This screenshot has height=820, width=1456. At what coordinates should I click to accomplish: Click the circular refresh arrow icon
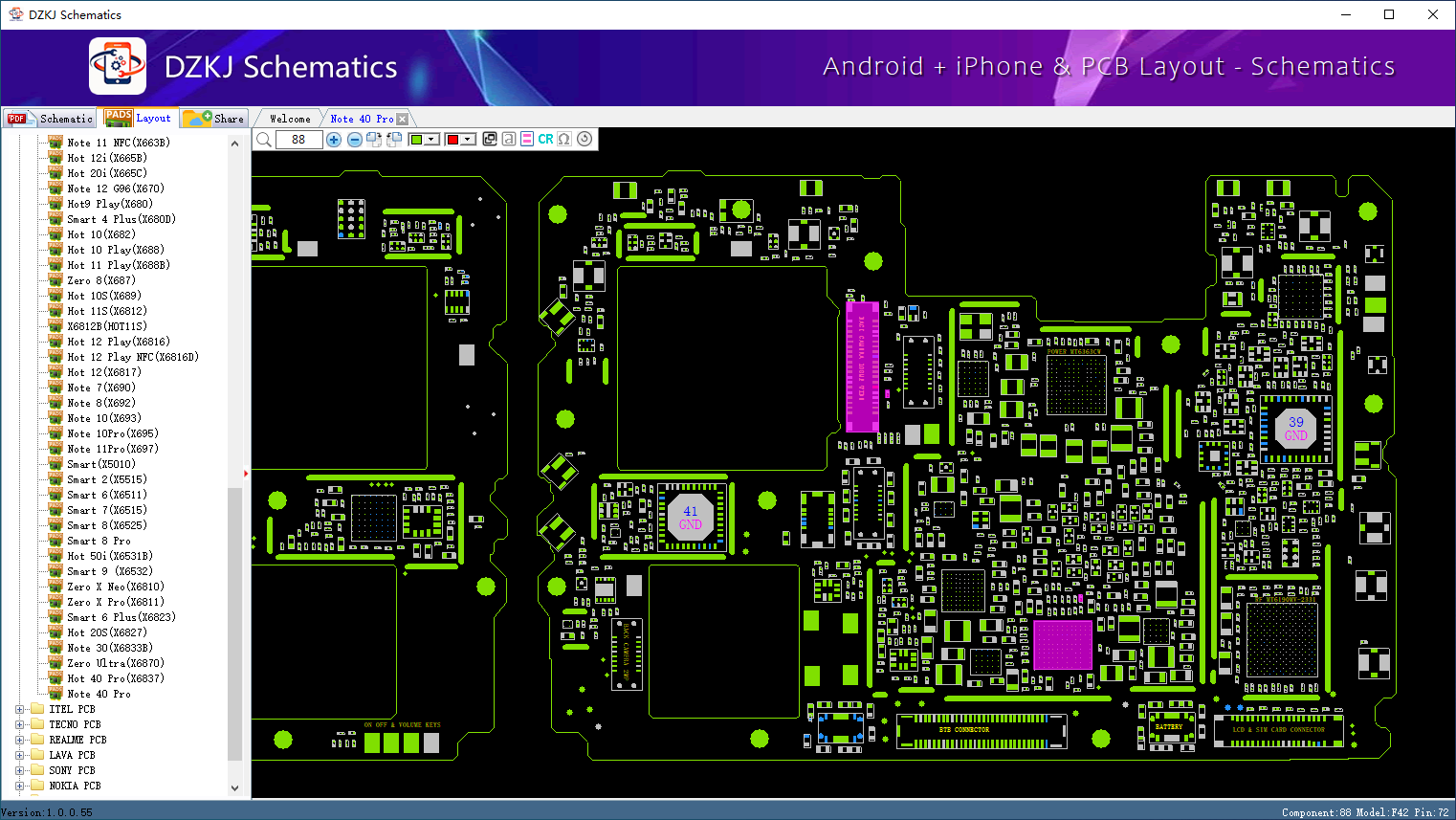(585, 139)
